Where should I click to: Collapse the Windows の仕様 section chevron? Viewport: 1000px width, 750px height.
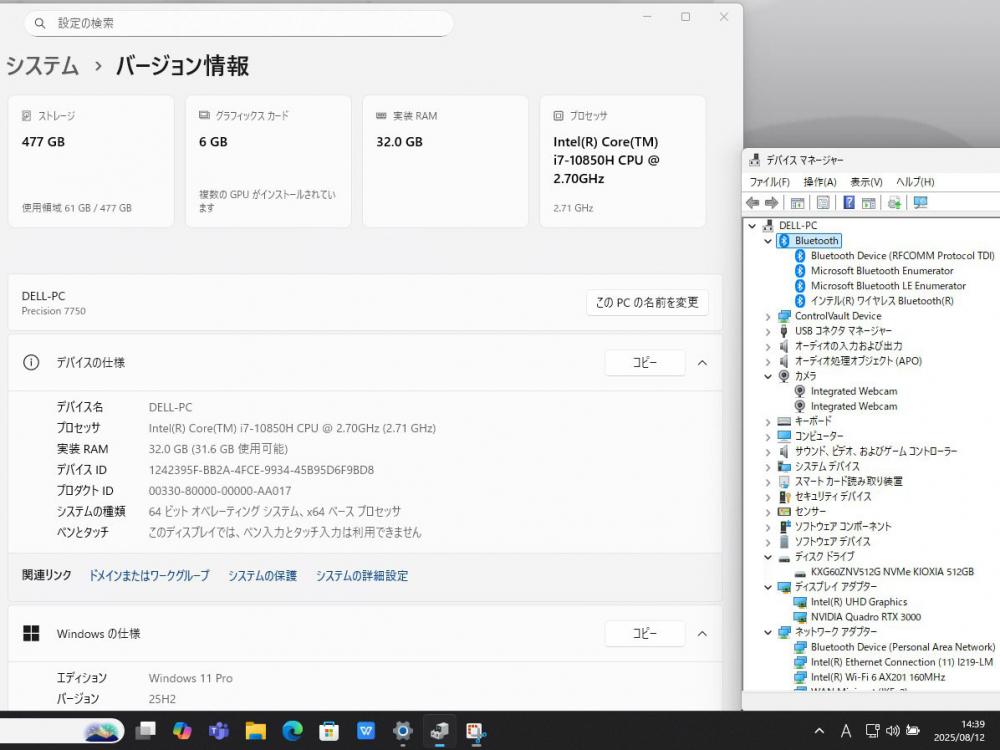pyautogui.click(x=702, y=633)
